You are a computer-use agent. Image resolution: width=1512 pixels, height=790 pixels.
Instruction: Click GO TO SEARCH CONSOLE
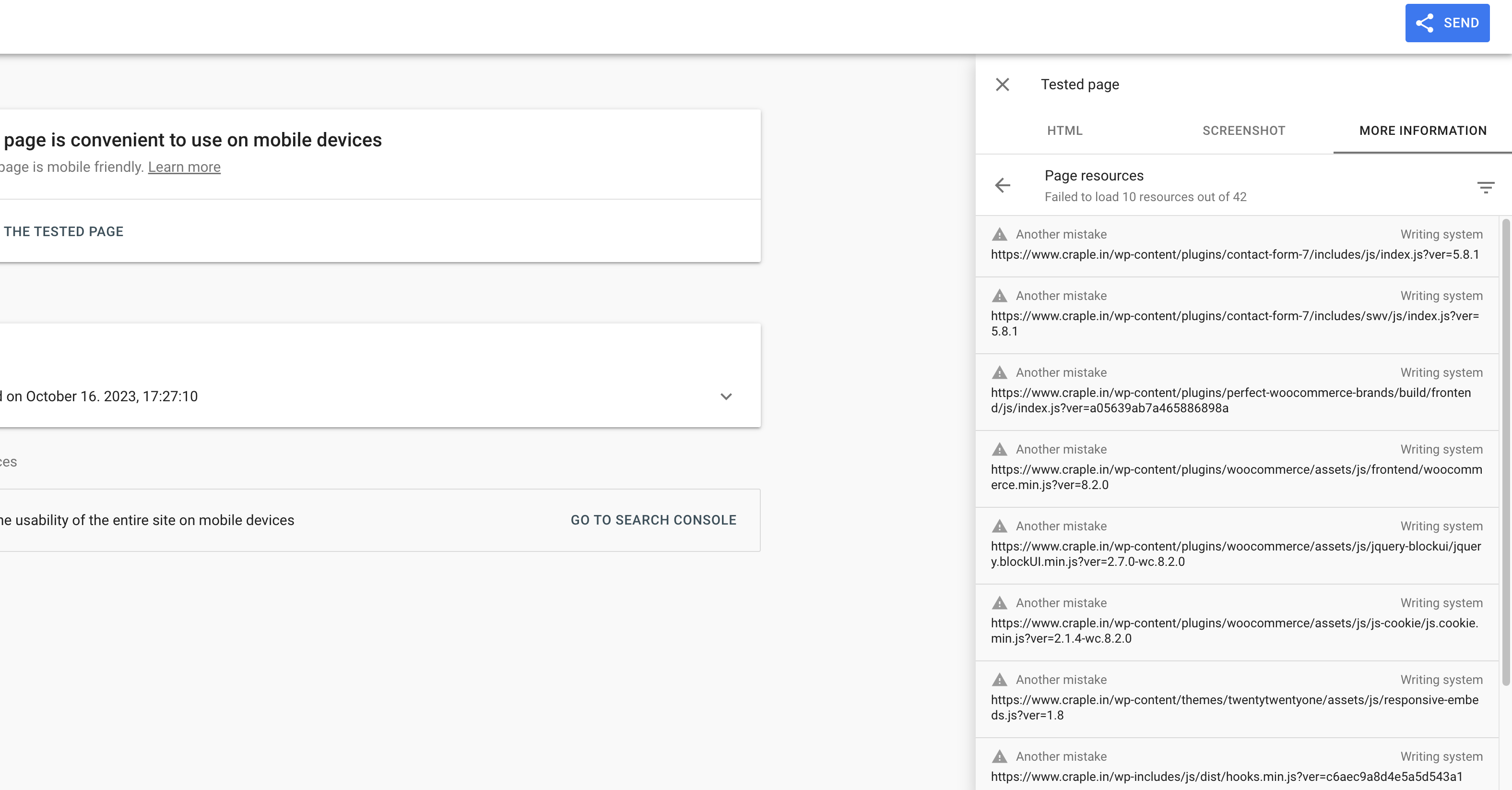653,520
